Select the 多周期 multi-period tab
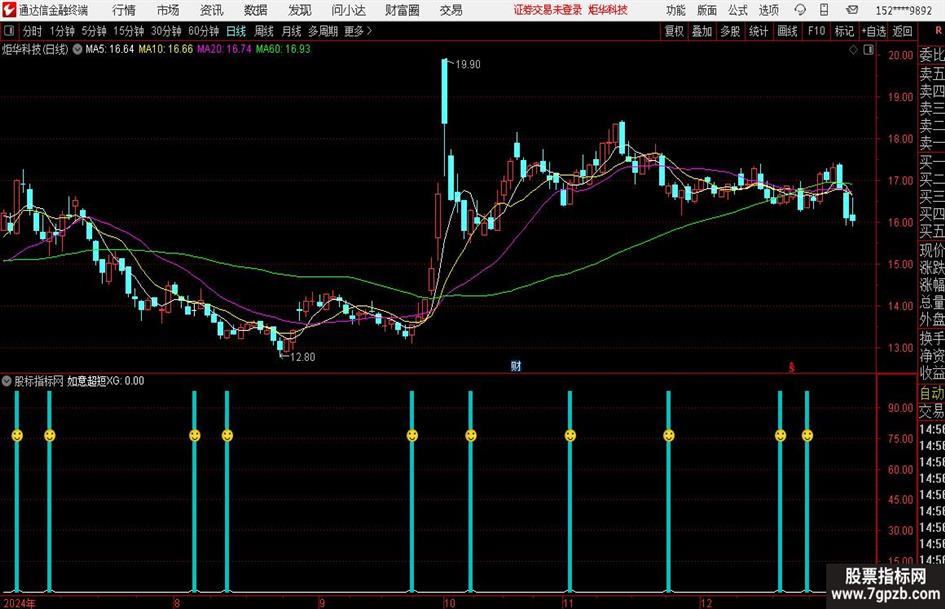This screenshot has height=609, width=945. (322, 31)
